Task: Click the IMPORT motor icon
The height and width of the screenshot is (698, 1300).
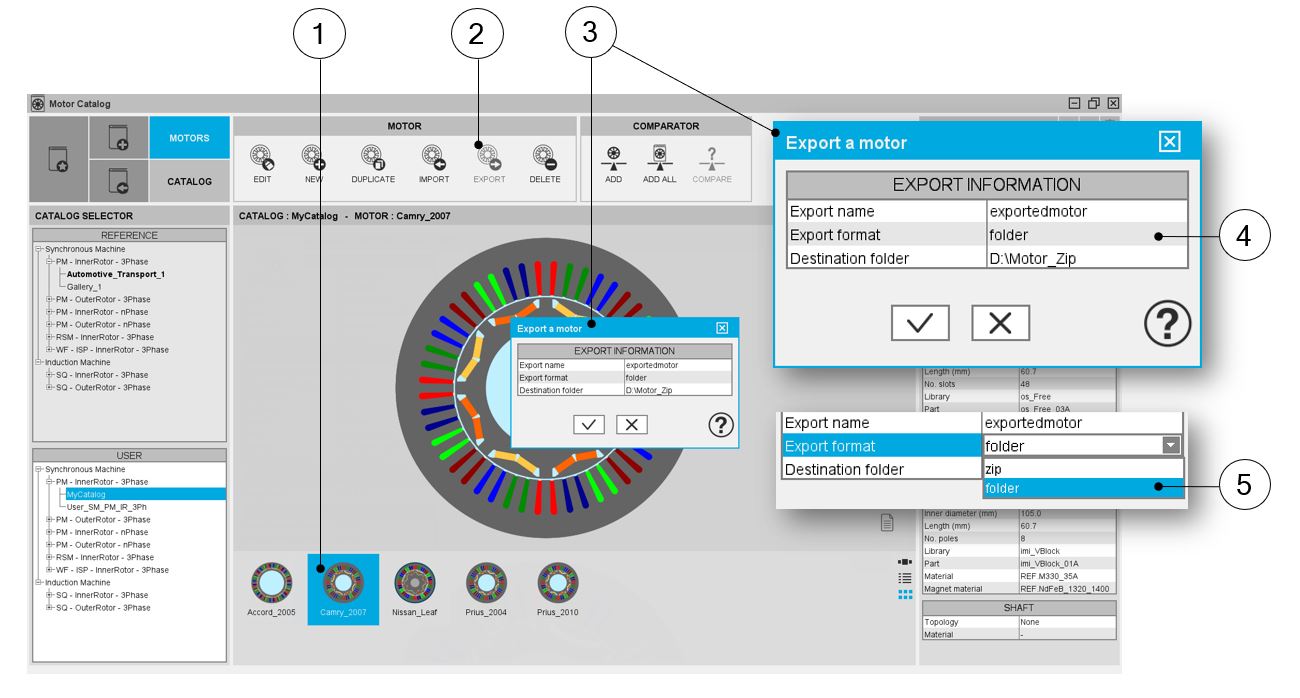Action: pos(433,158)
